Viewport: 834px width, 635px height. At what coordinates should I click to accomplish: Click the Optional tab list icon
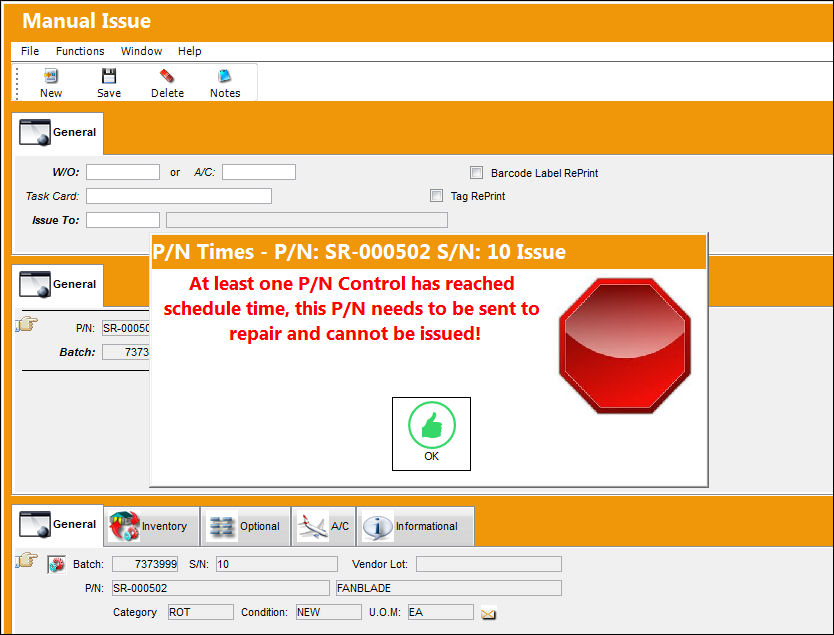click(221, 527)
